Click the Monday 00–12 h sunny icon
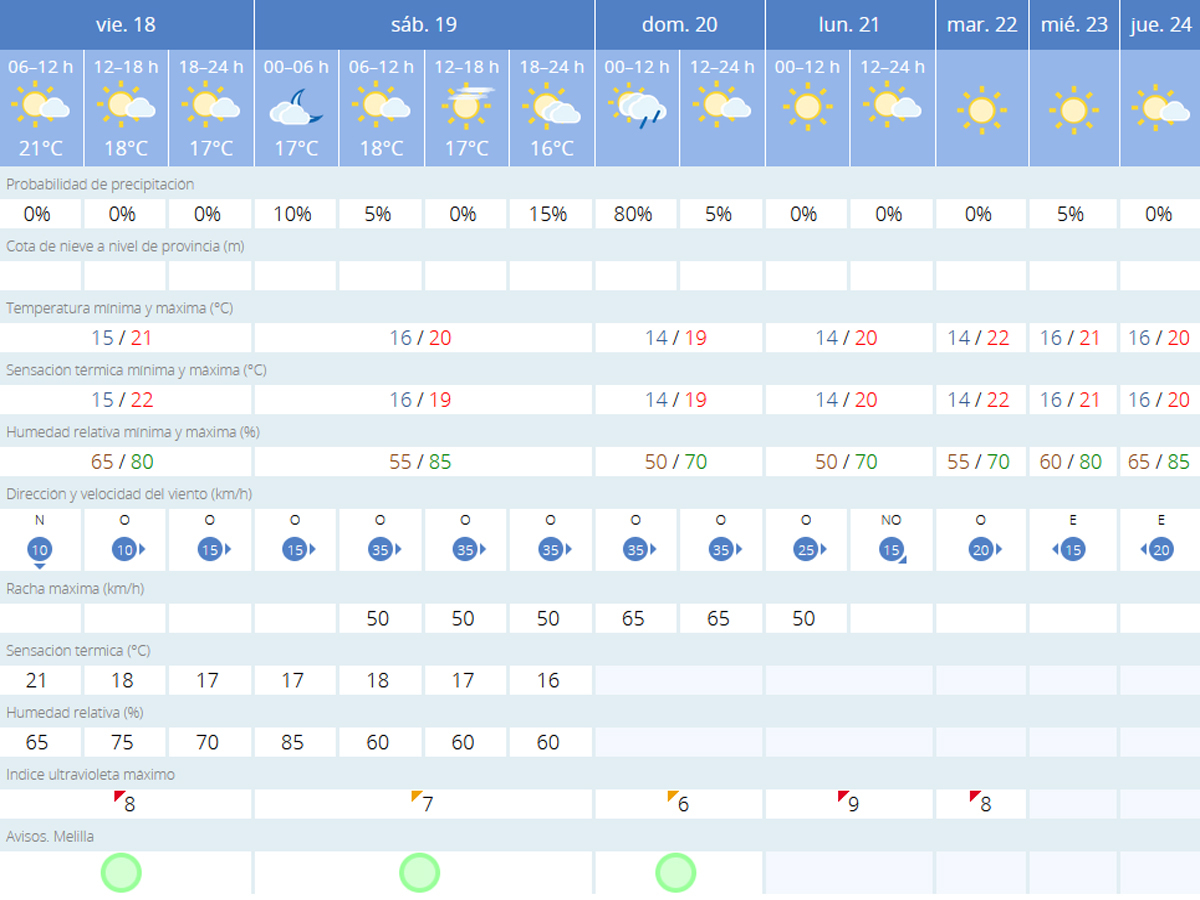1200x900 pixels. pyautogui.click(x=807, y=106)
